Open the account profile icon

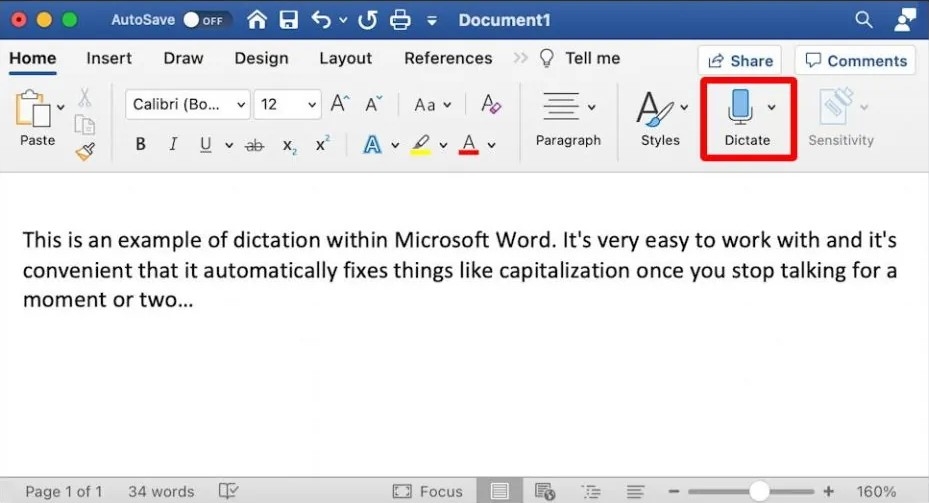905,20
